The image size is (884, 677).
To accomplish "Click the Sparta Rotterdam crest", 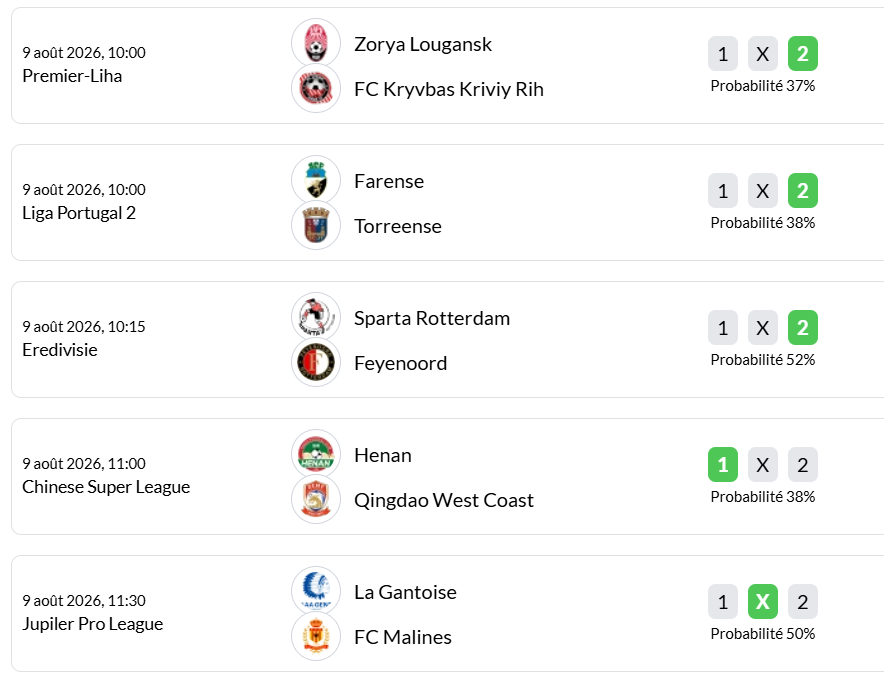I will [316, 317].
